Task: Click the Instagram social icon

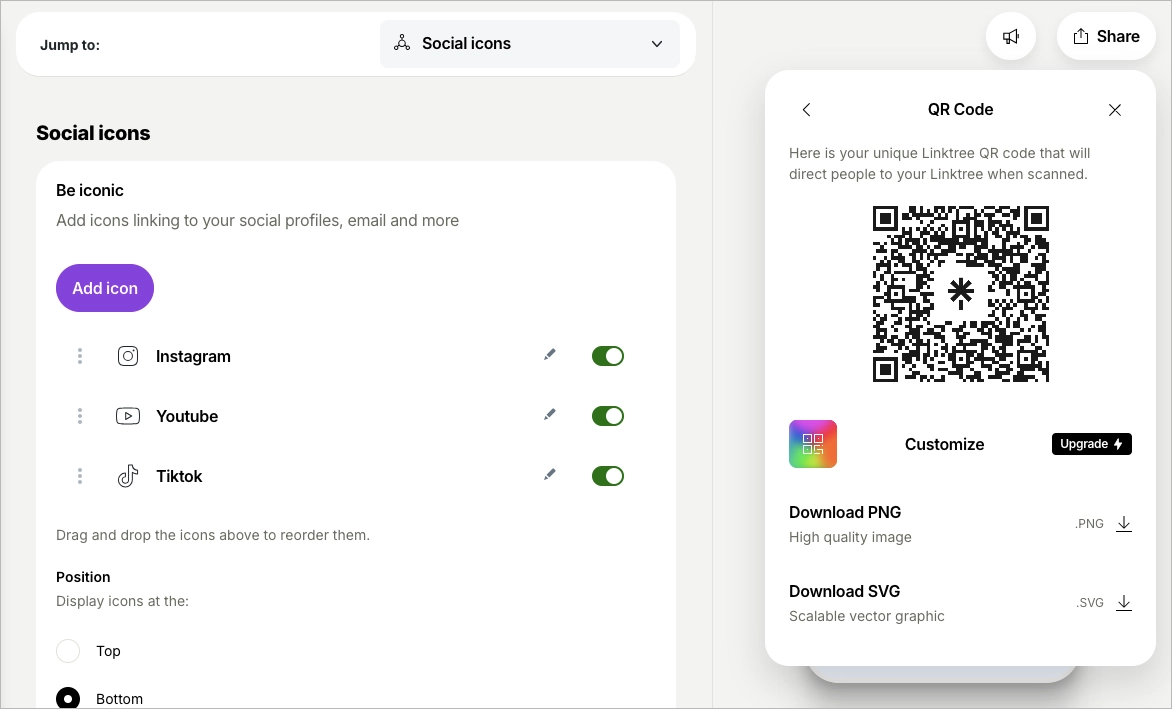Action: pyautogui.click(x=128, y=355)
